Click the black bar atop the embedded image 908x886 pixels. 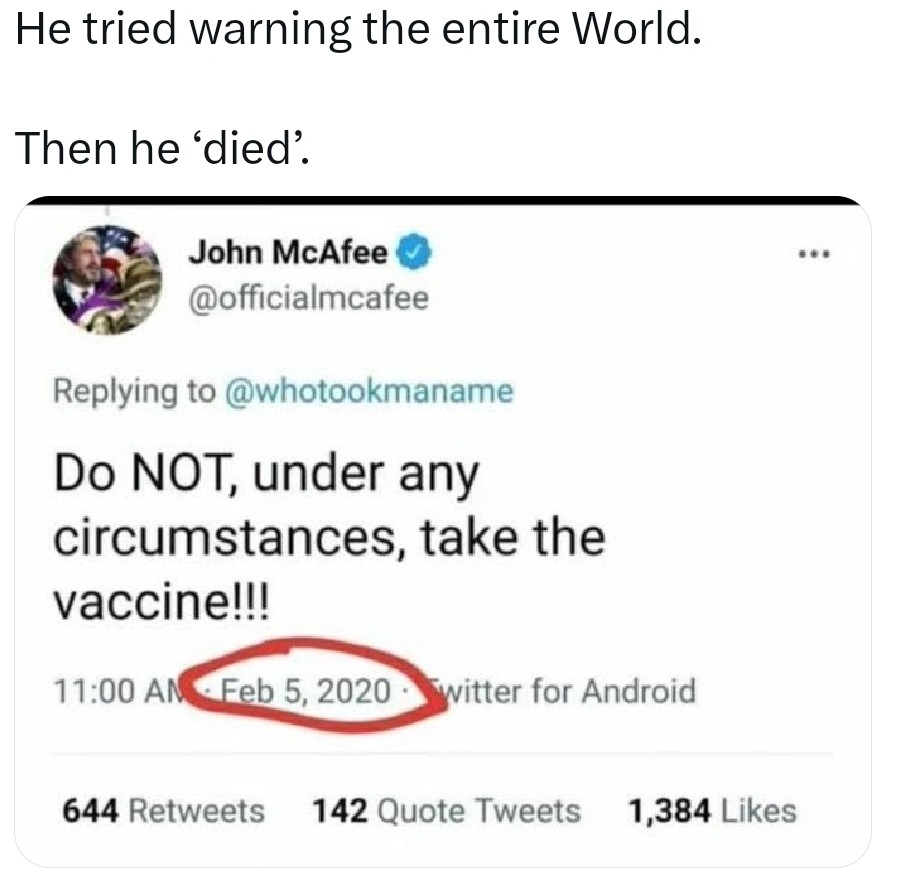[x=442, y=201]
